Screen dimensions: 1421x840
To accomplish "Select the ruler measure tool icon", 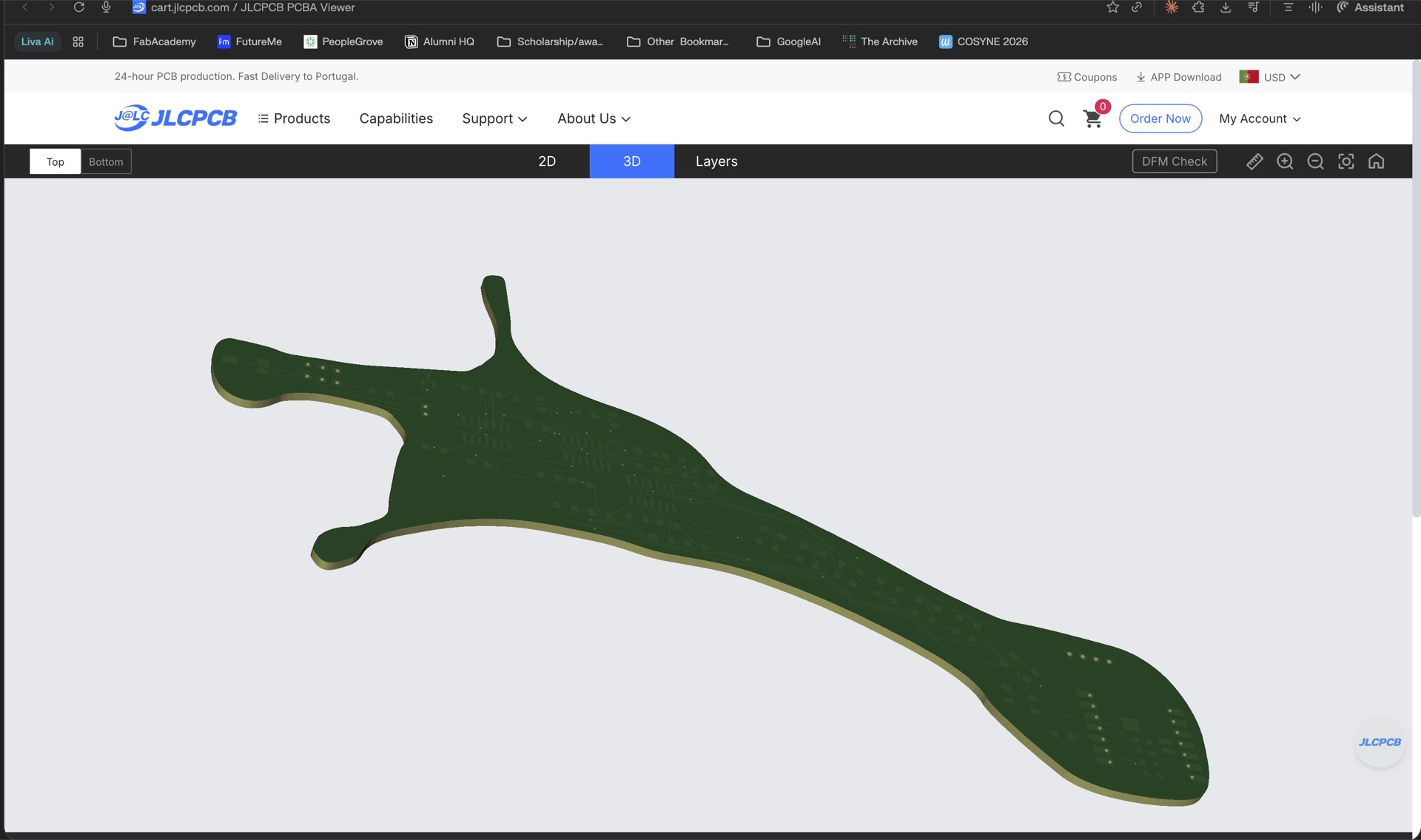I will (x=1254, y=161).
